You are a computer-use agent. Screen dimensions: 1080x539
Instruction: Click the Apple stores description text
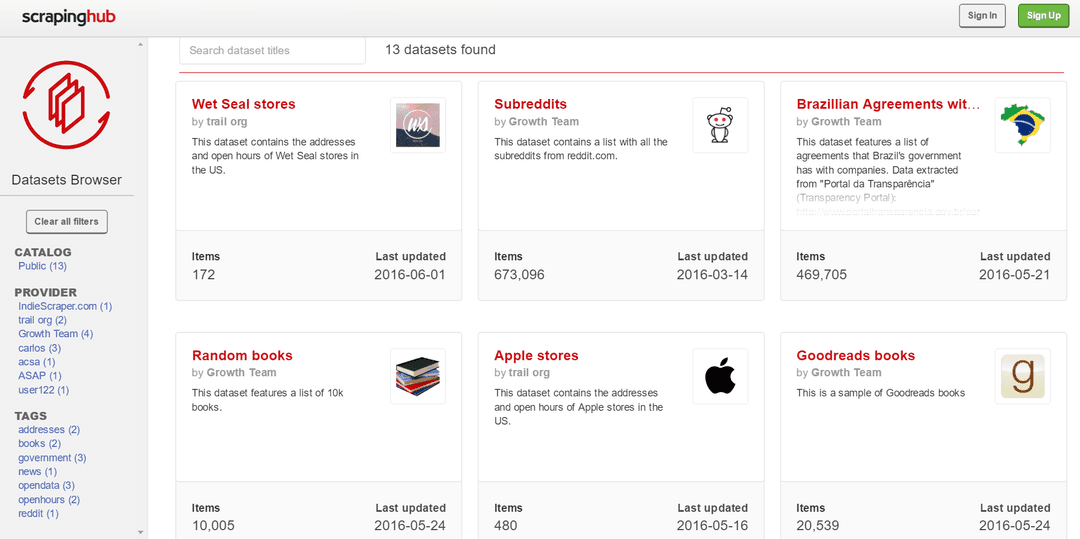(579, 407)
